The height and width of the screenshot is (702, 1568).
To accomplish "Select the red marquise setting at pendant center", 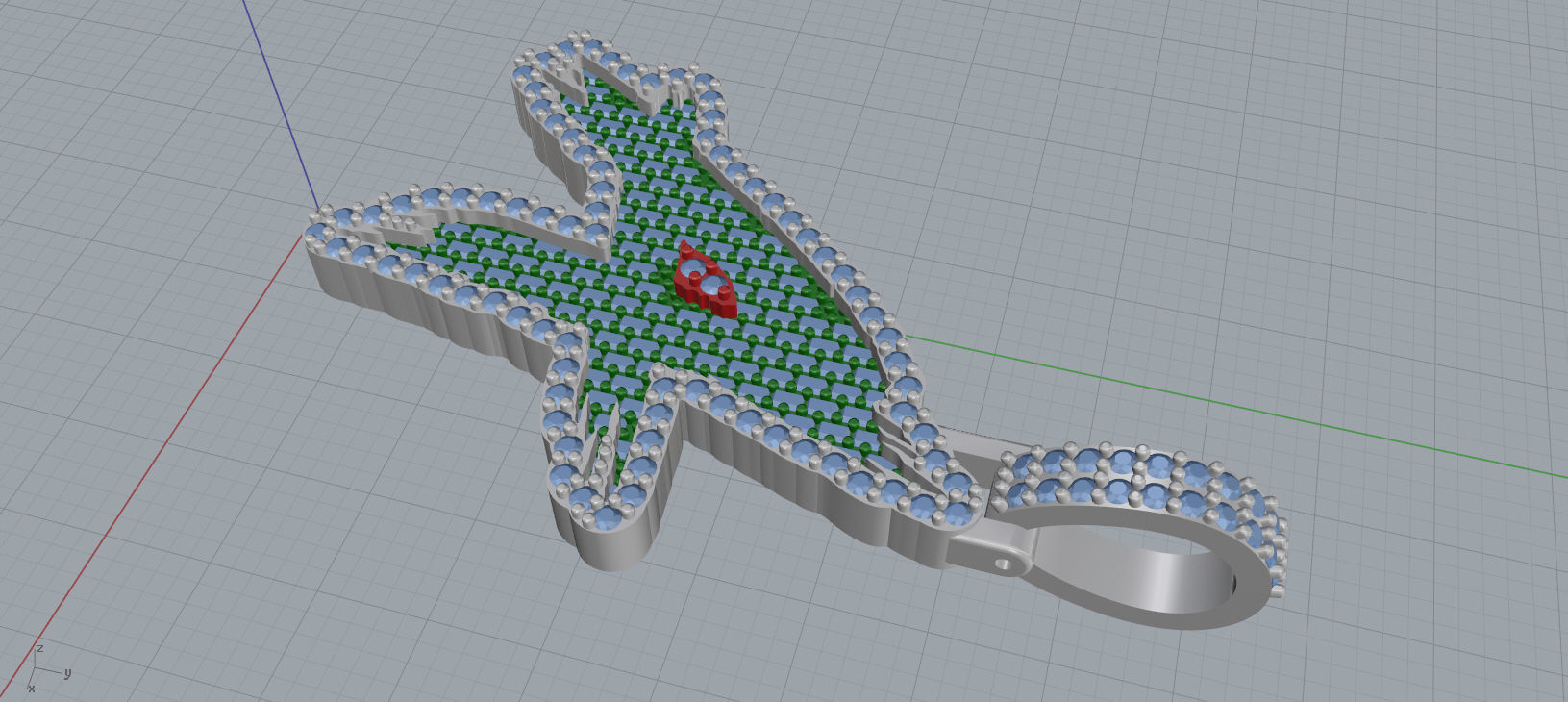I will point(706,282).
